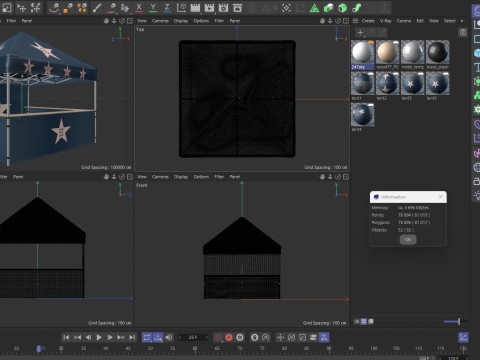Viewport: 480px width, 360px height.
Task: Increase current frame with right arrow
Action: (x=207, y=337)
